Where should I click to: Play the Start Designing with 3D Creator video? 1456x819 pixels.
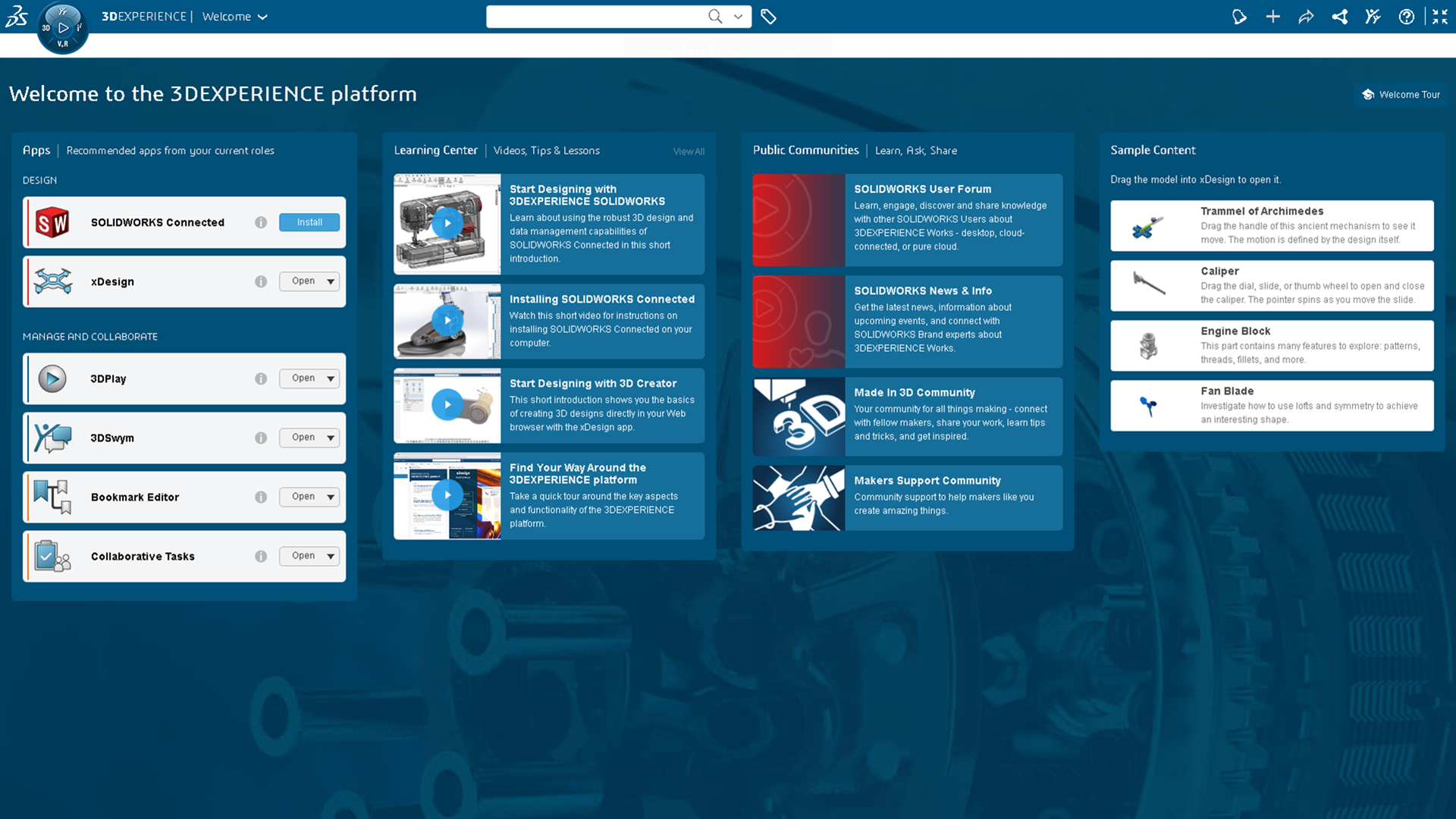[447, 405]
